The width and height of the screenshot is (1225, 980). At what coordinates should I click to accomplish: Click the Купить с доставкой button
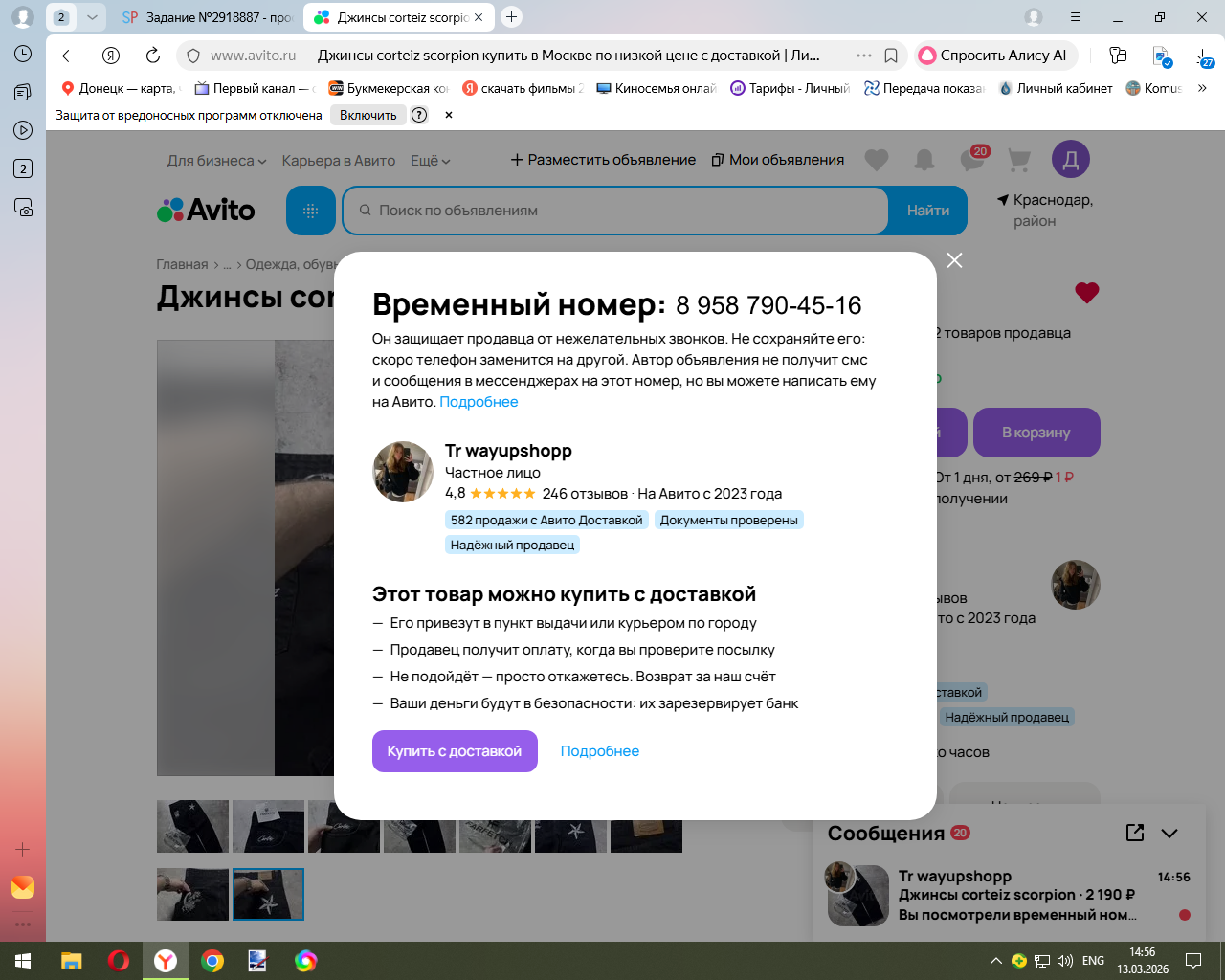point(455,751)
